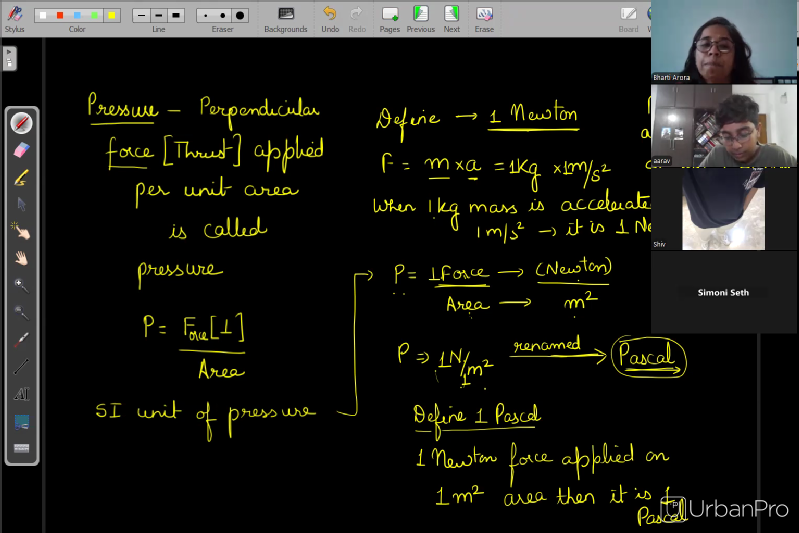Viewport: 799px width, 533px height.
Task: Choose the straight line tool in side palette
Action: [x=22, y=367]
